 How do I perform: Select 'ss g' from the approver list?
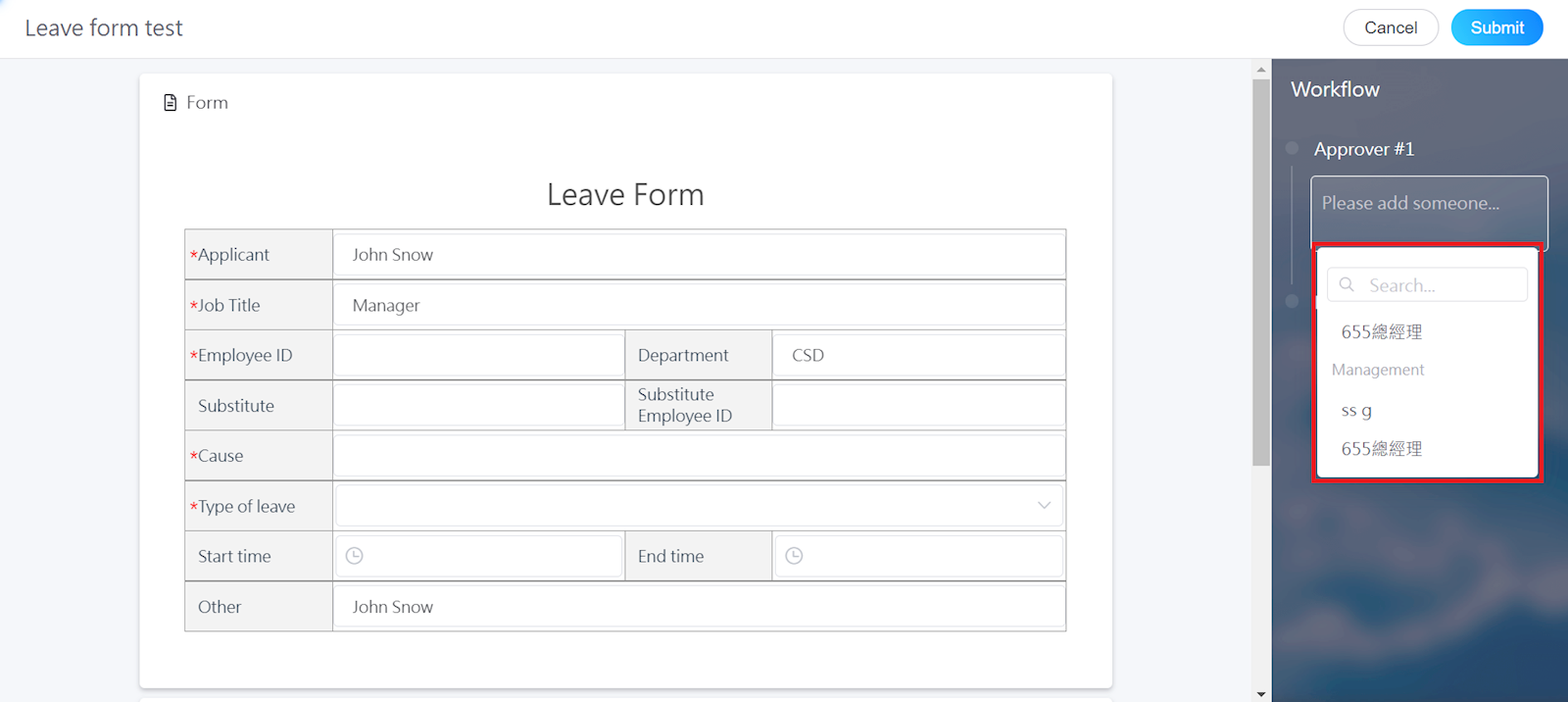click(1357, 411)
